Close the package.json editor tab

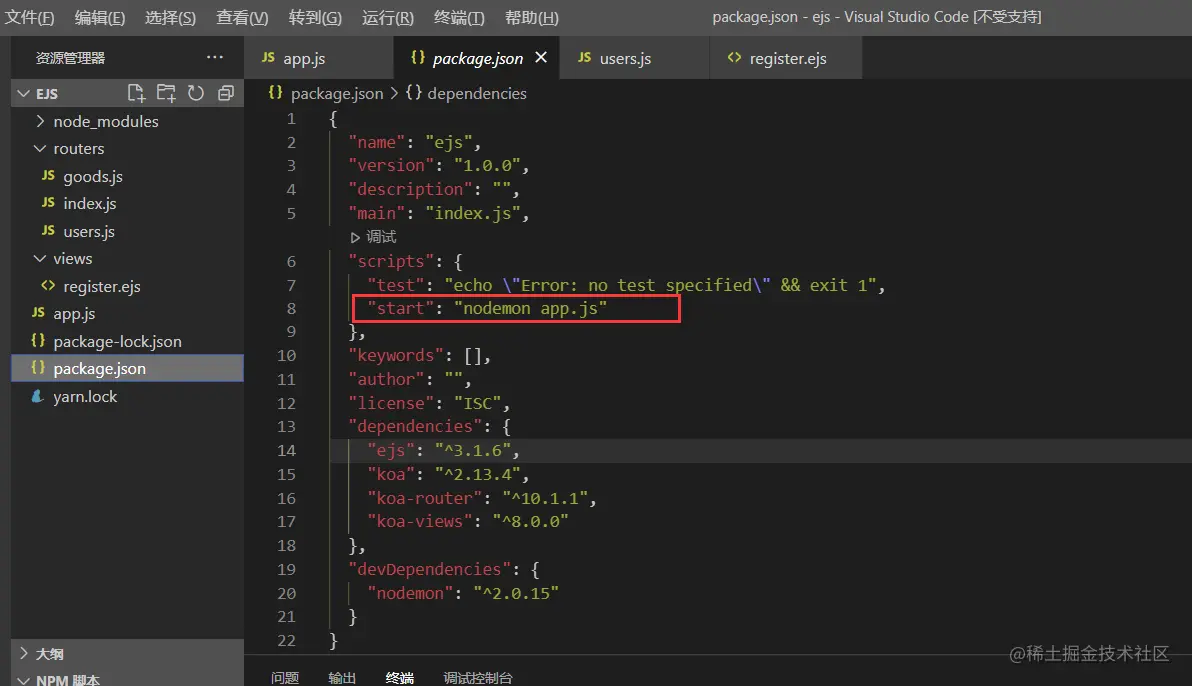(x=541, y=57)
